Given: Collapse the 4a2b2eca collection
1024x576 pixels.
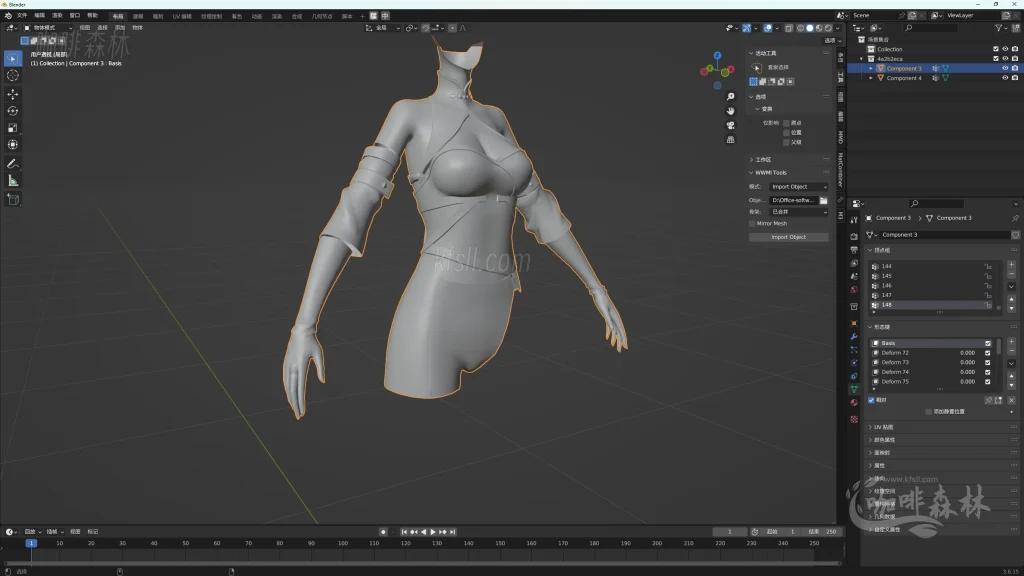Looking at the screenshot, I should tap(861, 59).
